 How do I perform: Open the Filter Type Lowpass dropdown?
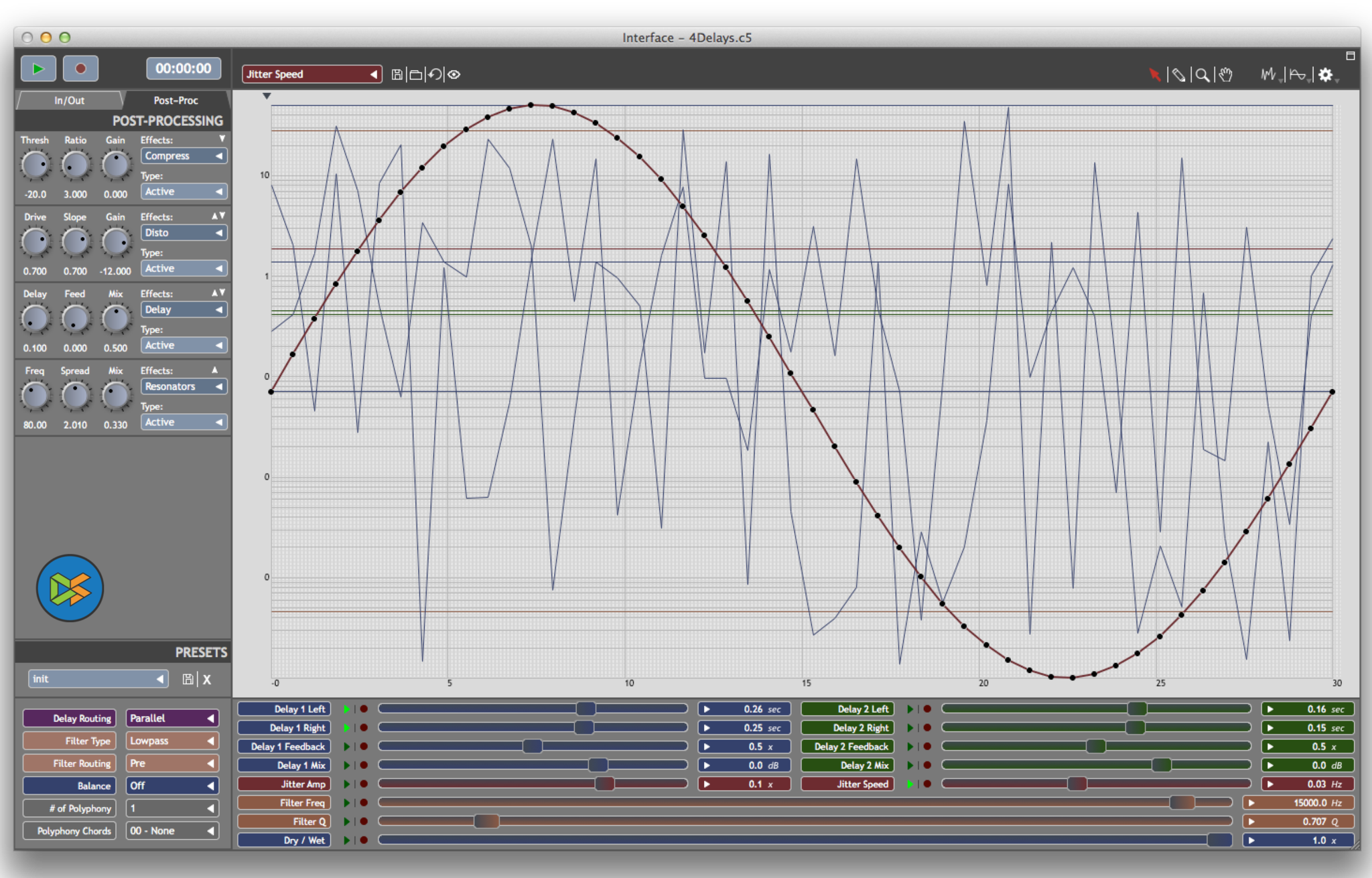coord(172,741)
